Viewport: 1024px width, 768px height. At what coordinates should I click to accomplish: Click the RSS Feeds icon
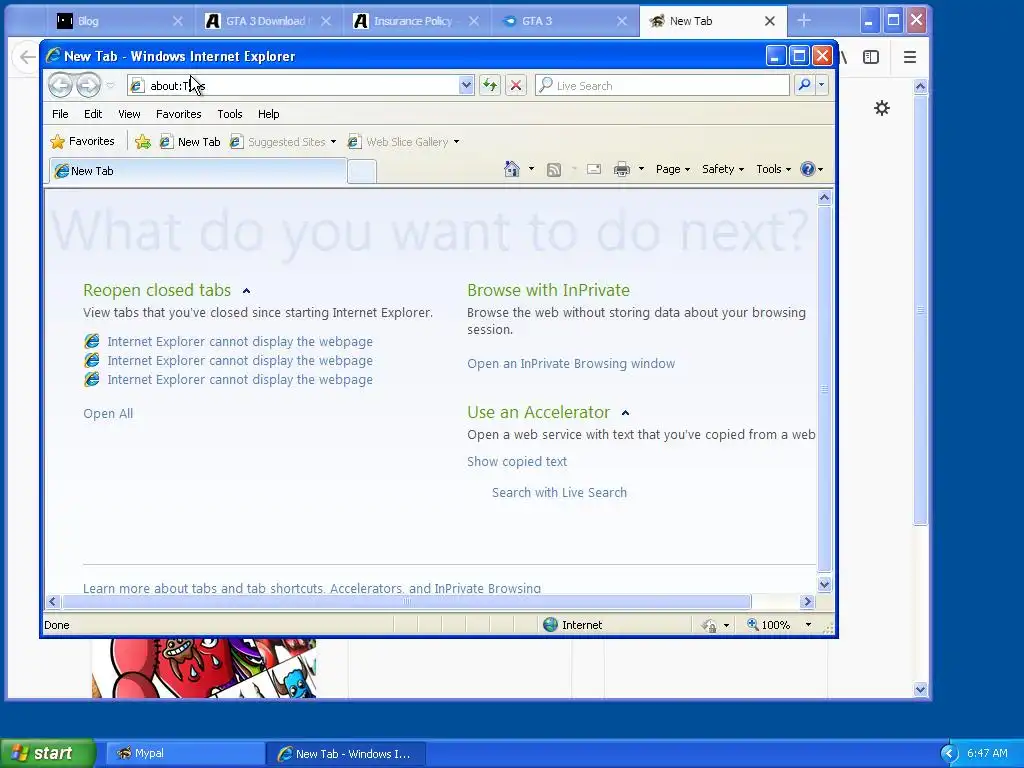point(554,170)
